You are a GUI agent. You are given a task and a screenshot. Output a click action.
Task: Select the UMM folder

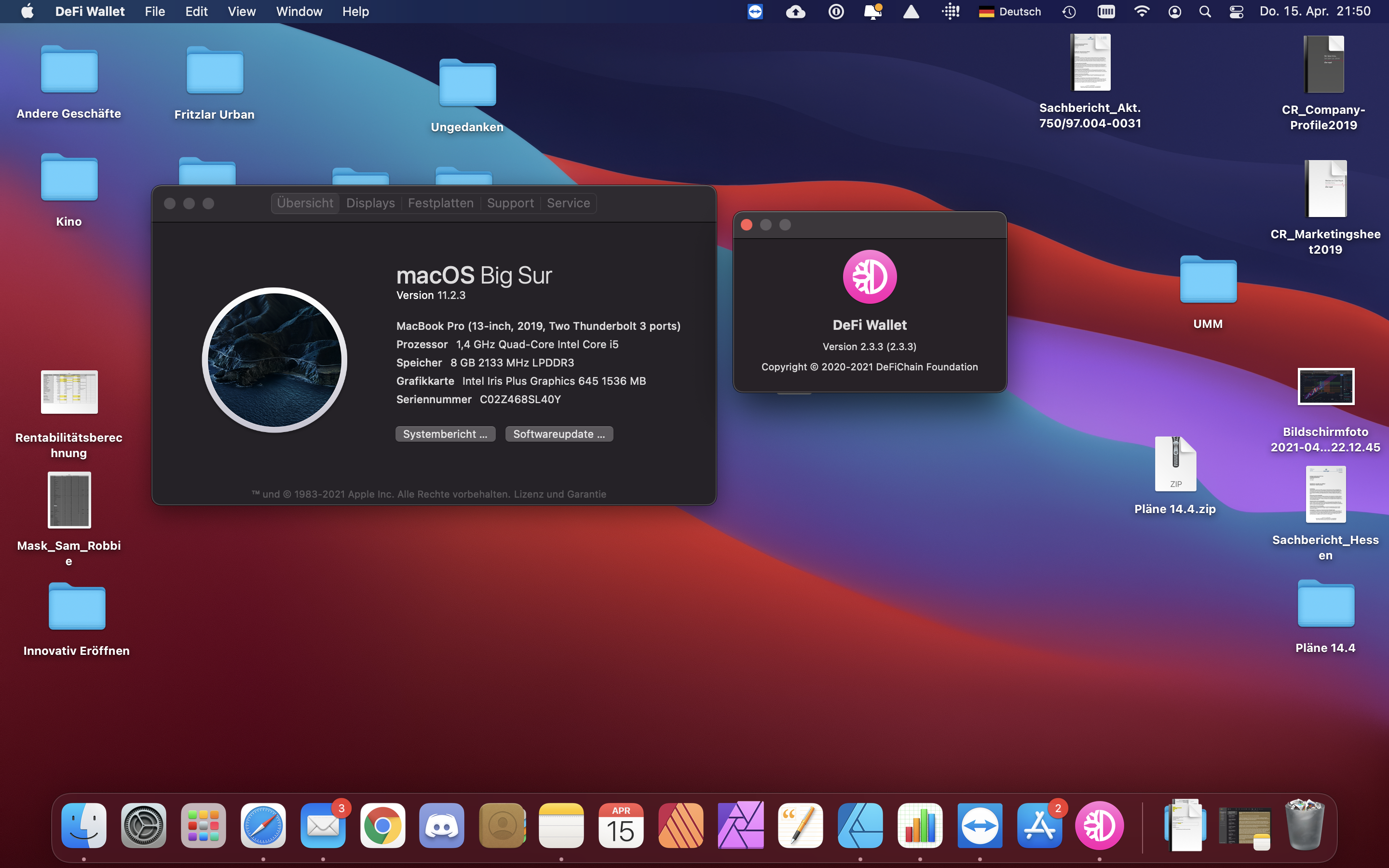1208,280
